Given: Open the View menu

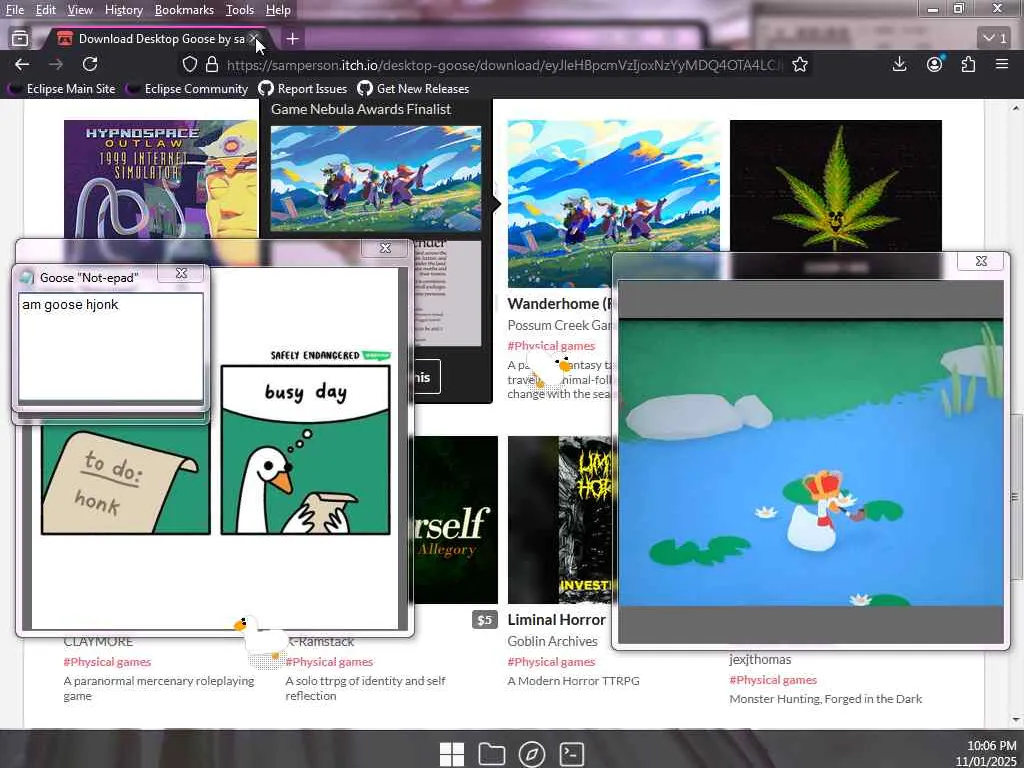Looking at the screenshot, I should [x=80, y=10].
